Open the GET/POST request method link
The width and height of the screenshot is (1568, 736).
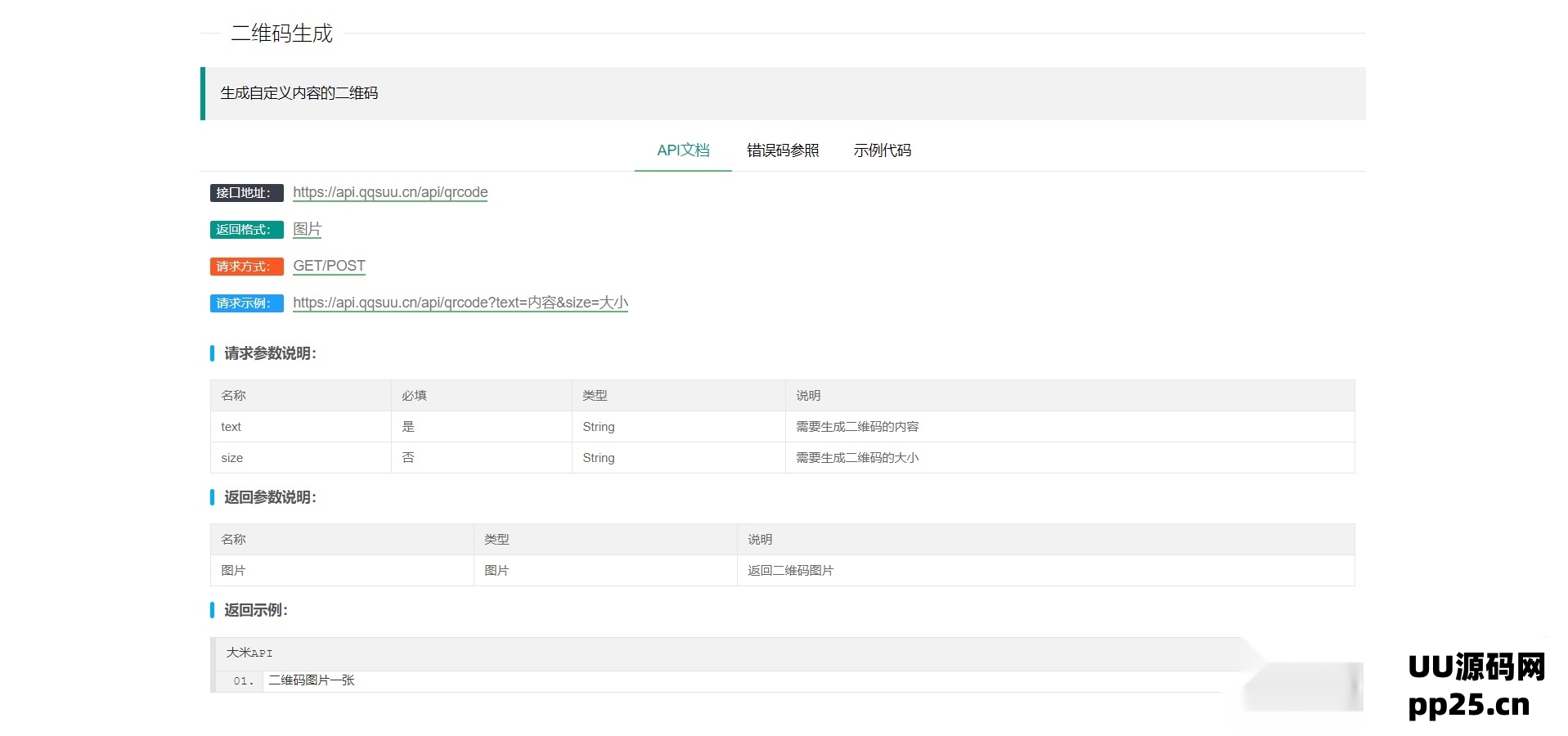[x=329, y=266]
